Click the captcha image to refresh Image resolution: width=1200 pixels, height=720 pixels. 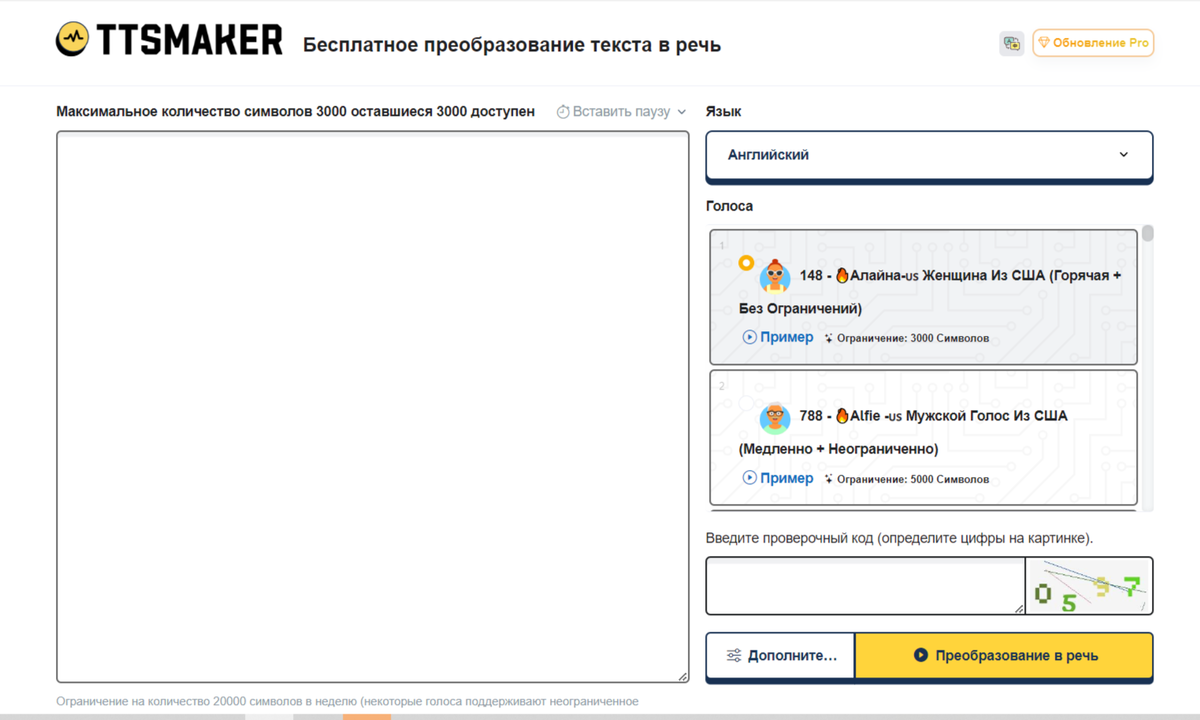[x=1089, y=586]
